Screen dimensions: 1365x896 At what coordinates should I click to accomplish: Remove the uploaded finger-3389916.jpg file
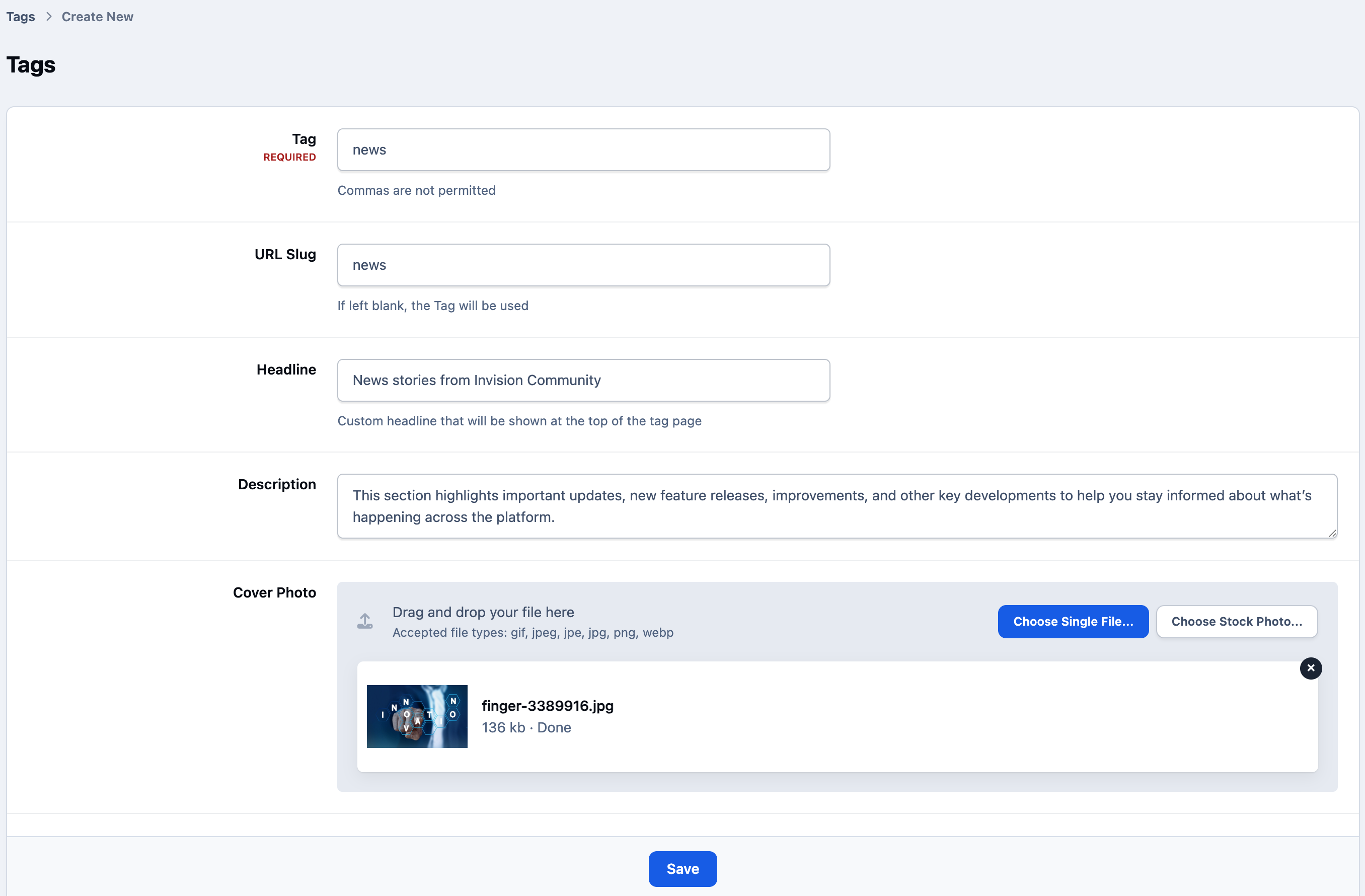tap(1311, 668)
